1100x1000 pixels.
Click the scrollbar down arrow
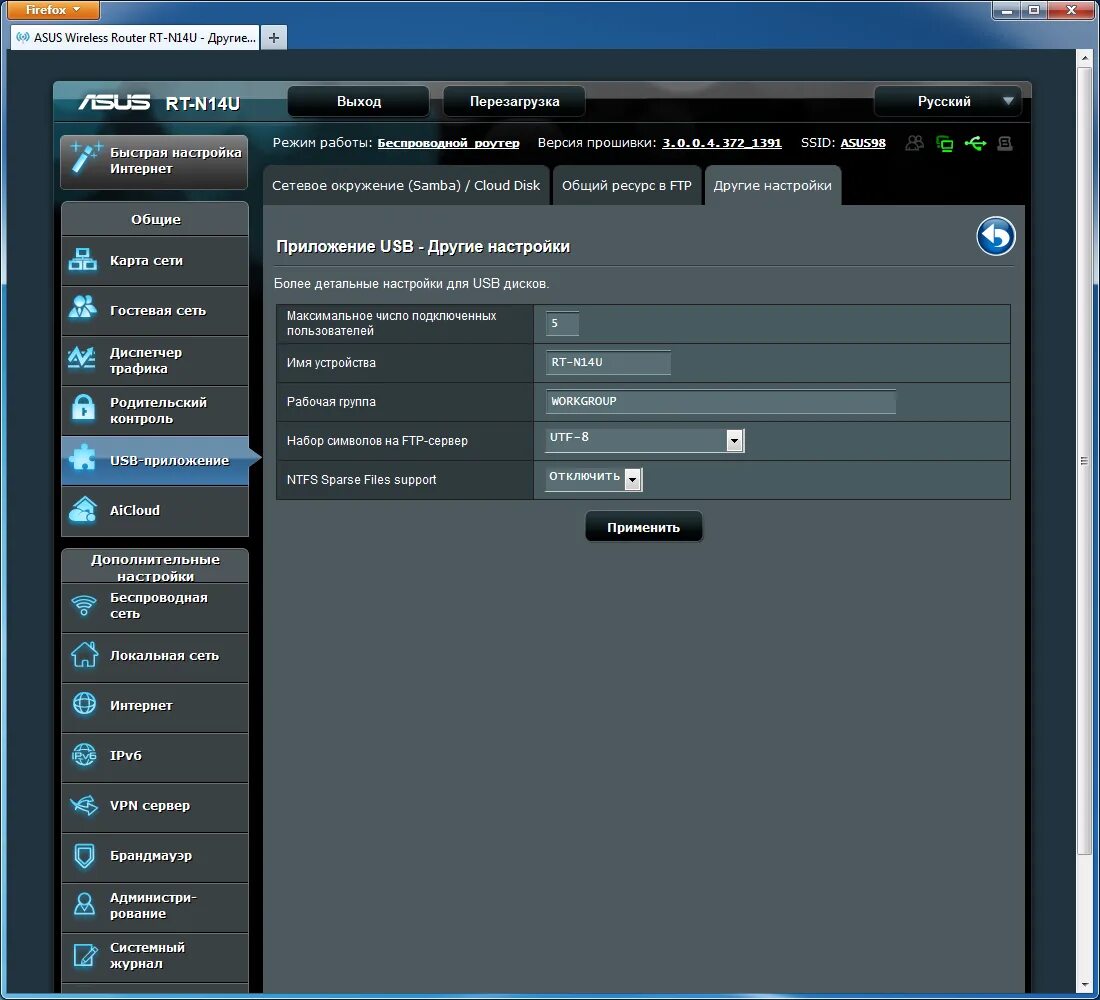1083,985
